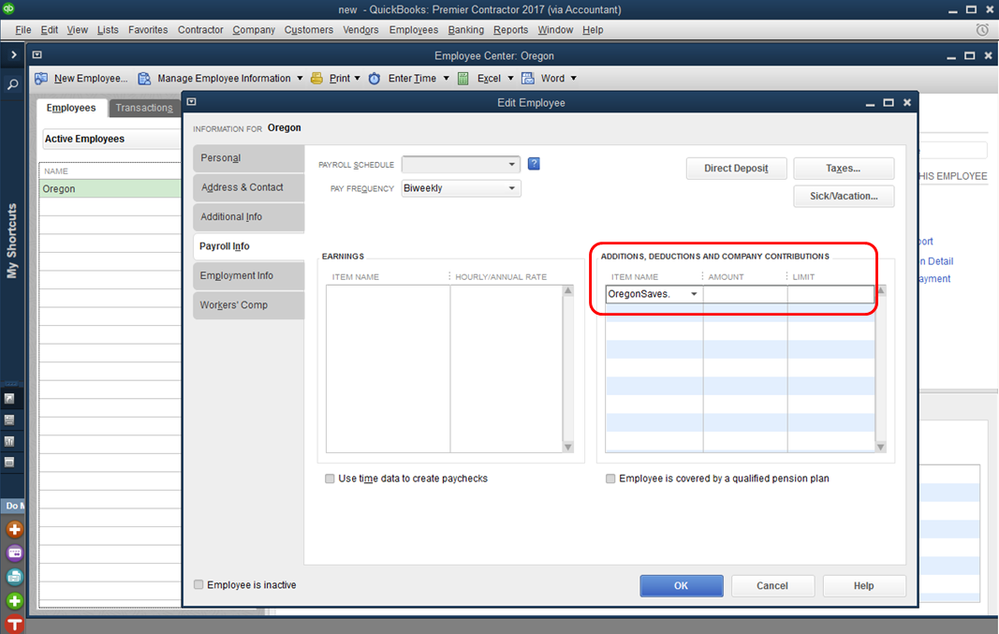Click the New Employee icon in toolbar

tap(41, 78)
